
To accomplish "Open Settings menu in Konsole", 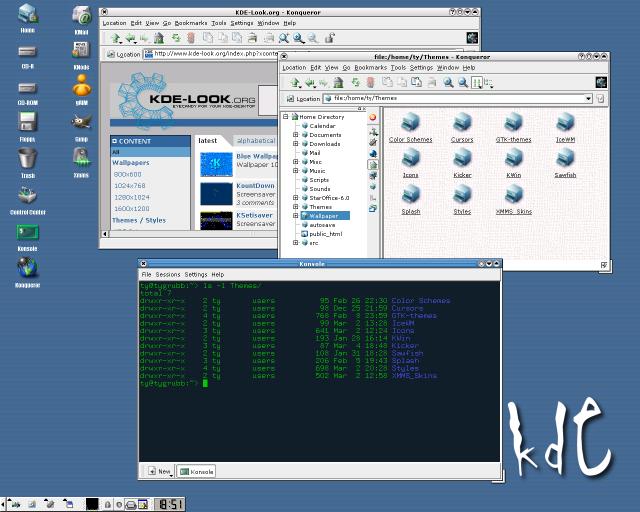I will 196,275.
